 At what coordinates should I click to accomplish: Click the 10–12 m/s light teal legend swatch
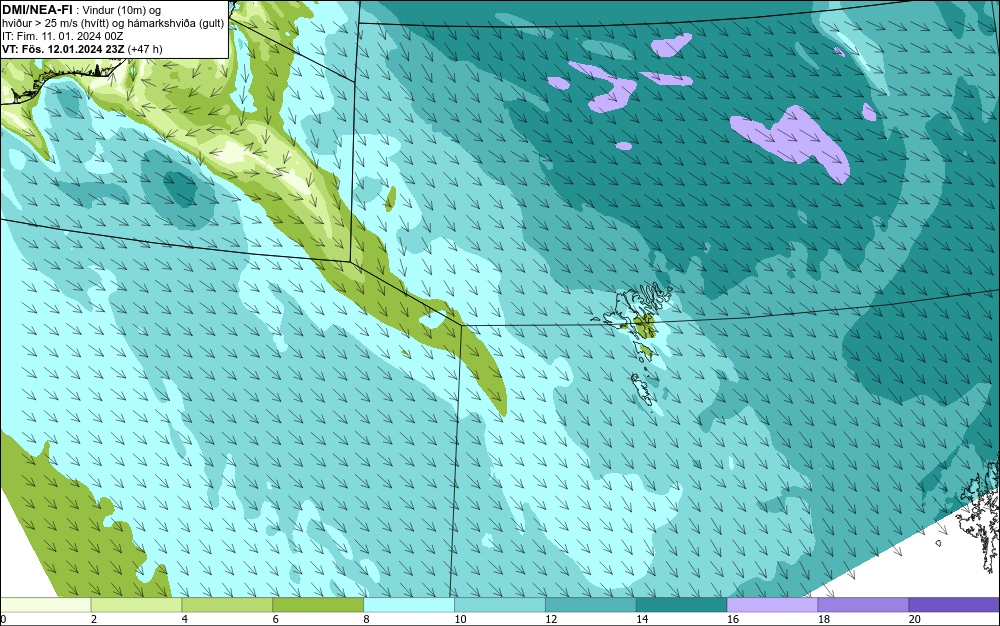click(500, 605)
